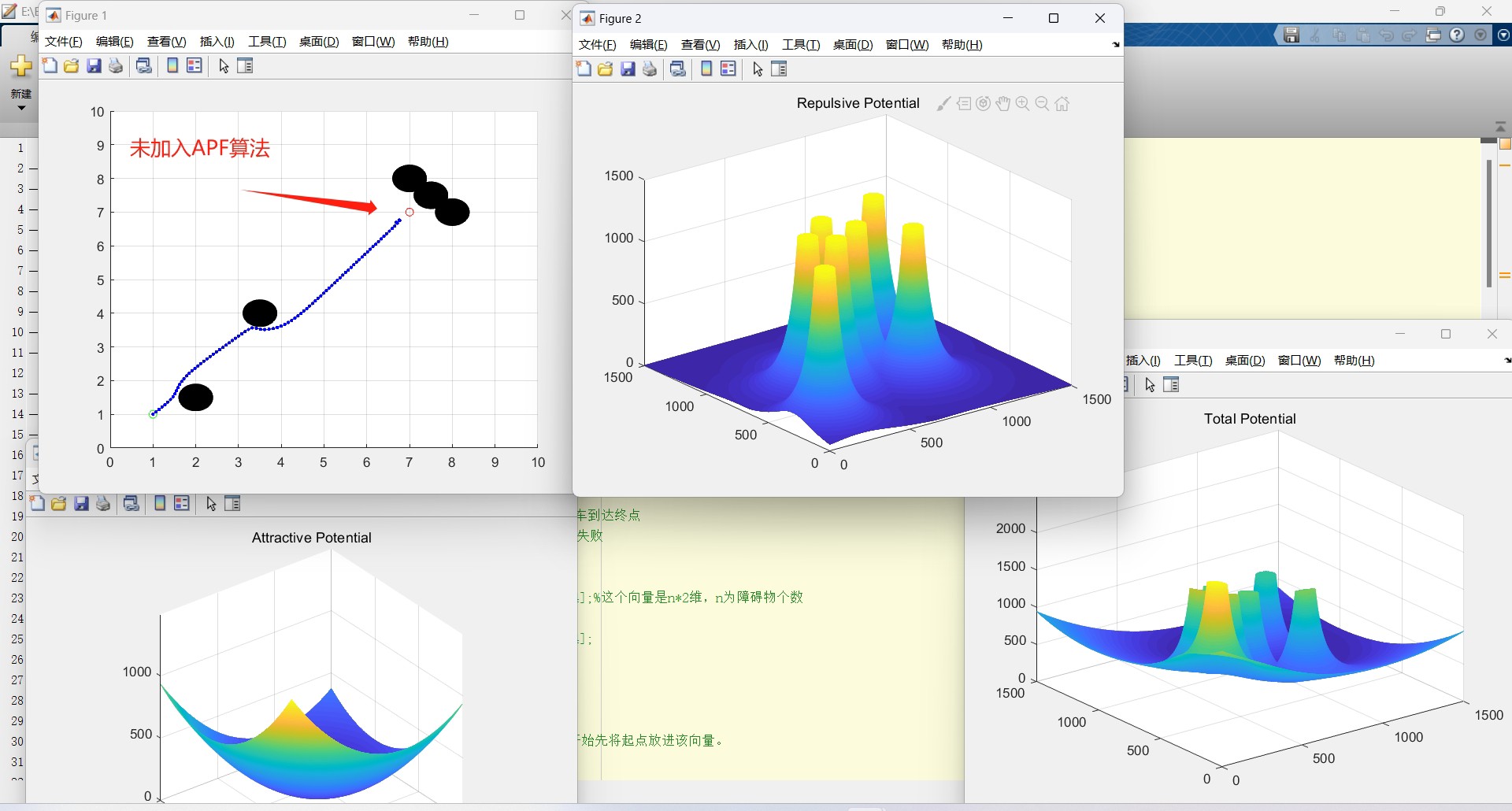
Task: Select zoom out tool on Repulsive Potential axes
Action: [1042, 104]
